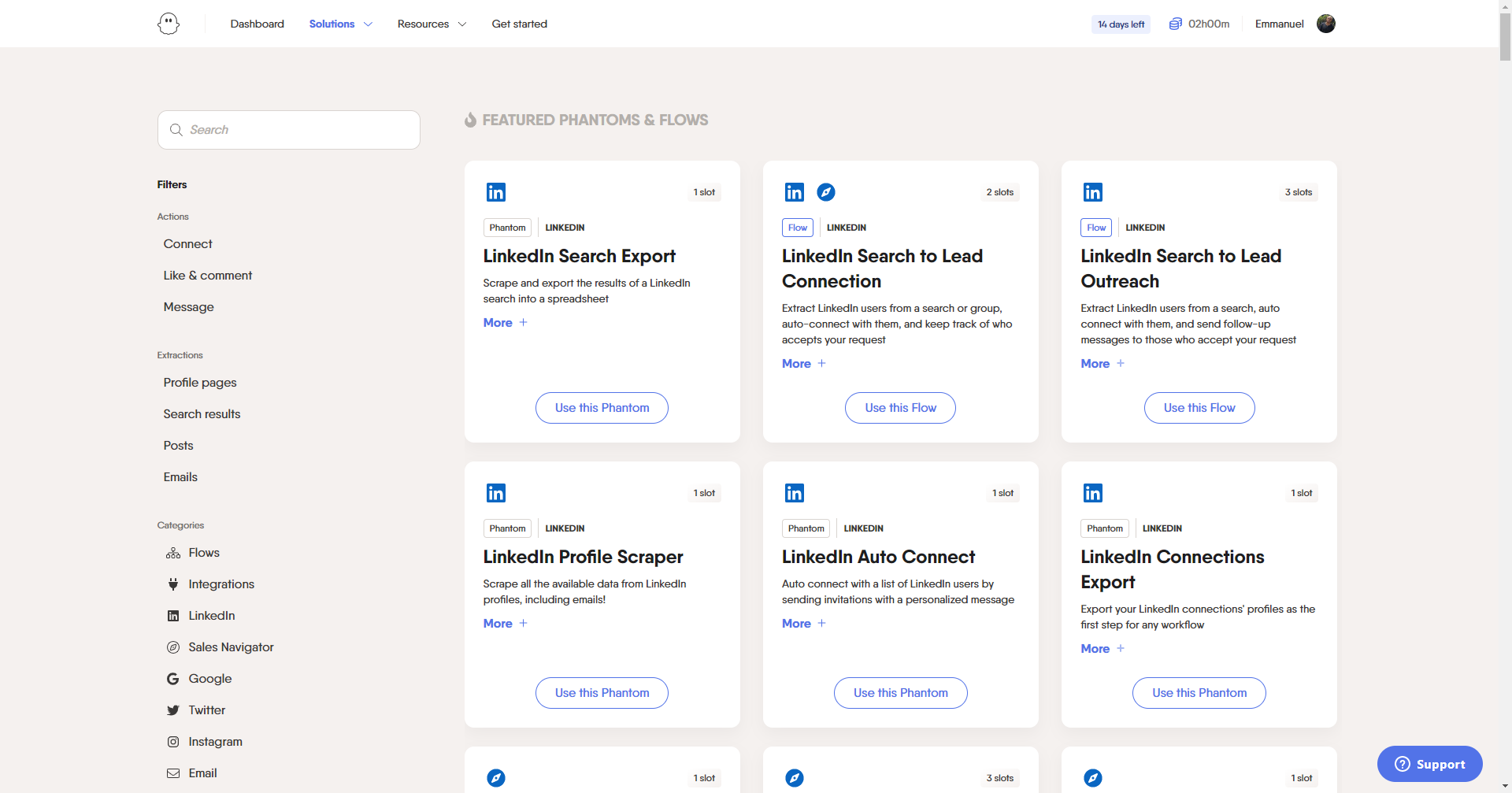Viewport: 1512px width, 793px height.
Task: Open the Dashboard menu item
Action: point(257,24)
